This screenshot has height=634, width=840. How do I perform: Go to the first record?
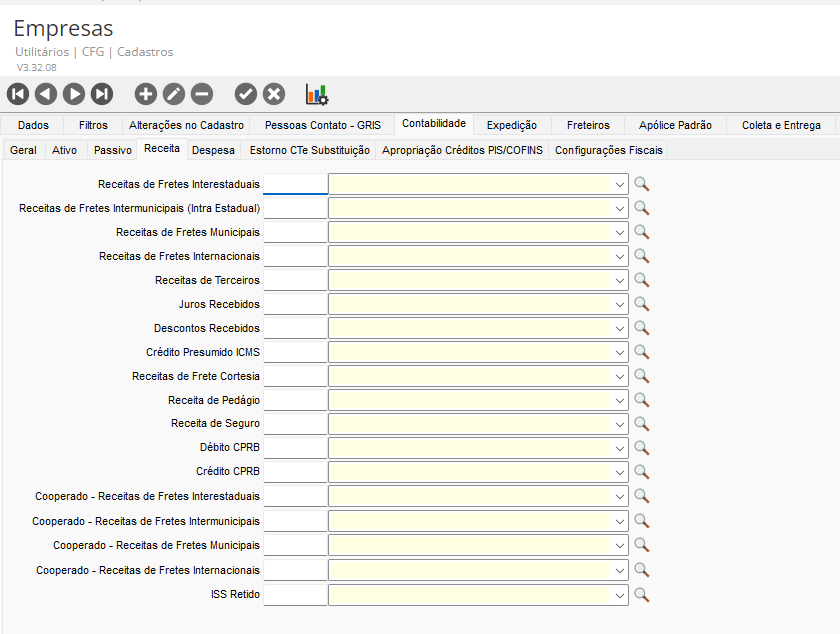(x=18, y=94)
